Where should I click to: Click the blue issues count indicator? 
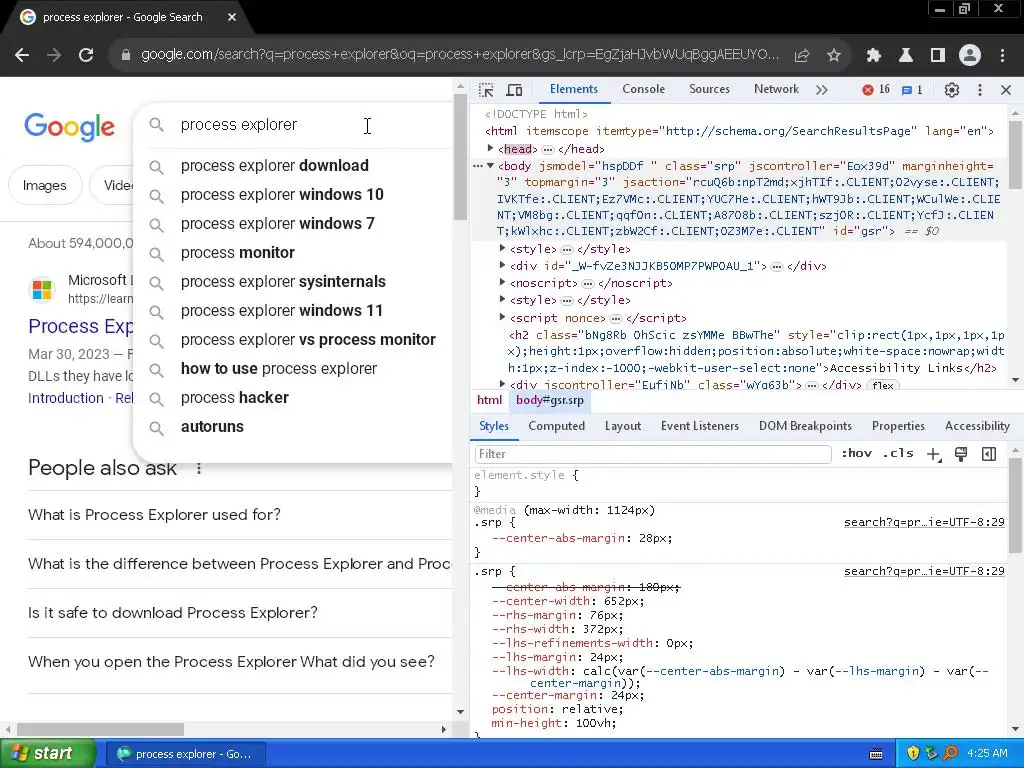[x=912, y=90]
